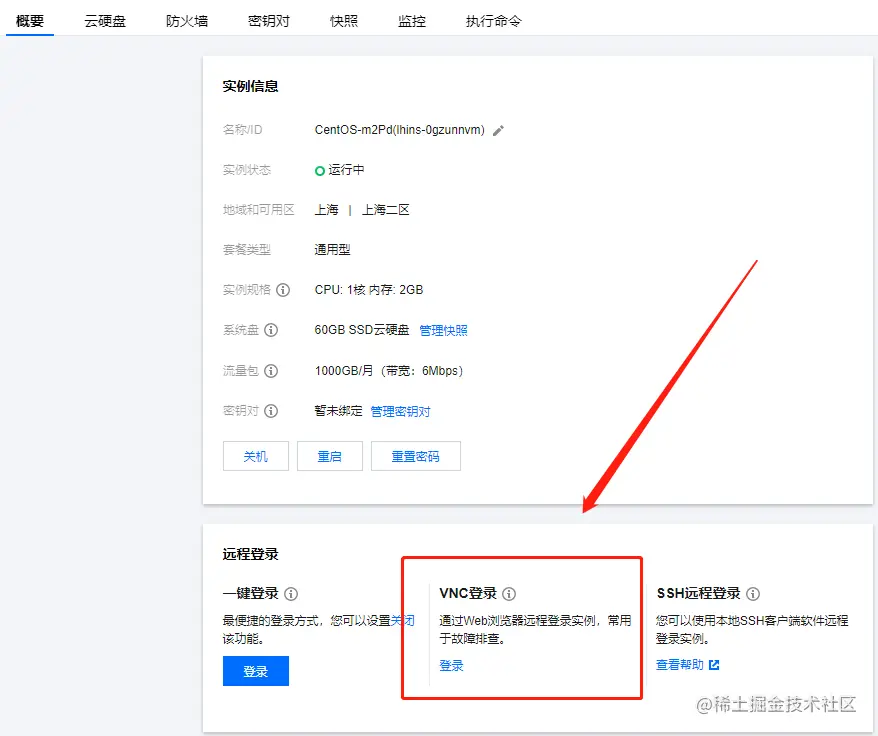
Task: Open the 密钥对 tab
Action: click(x=269, y=21)
